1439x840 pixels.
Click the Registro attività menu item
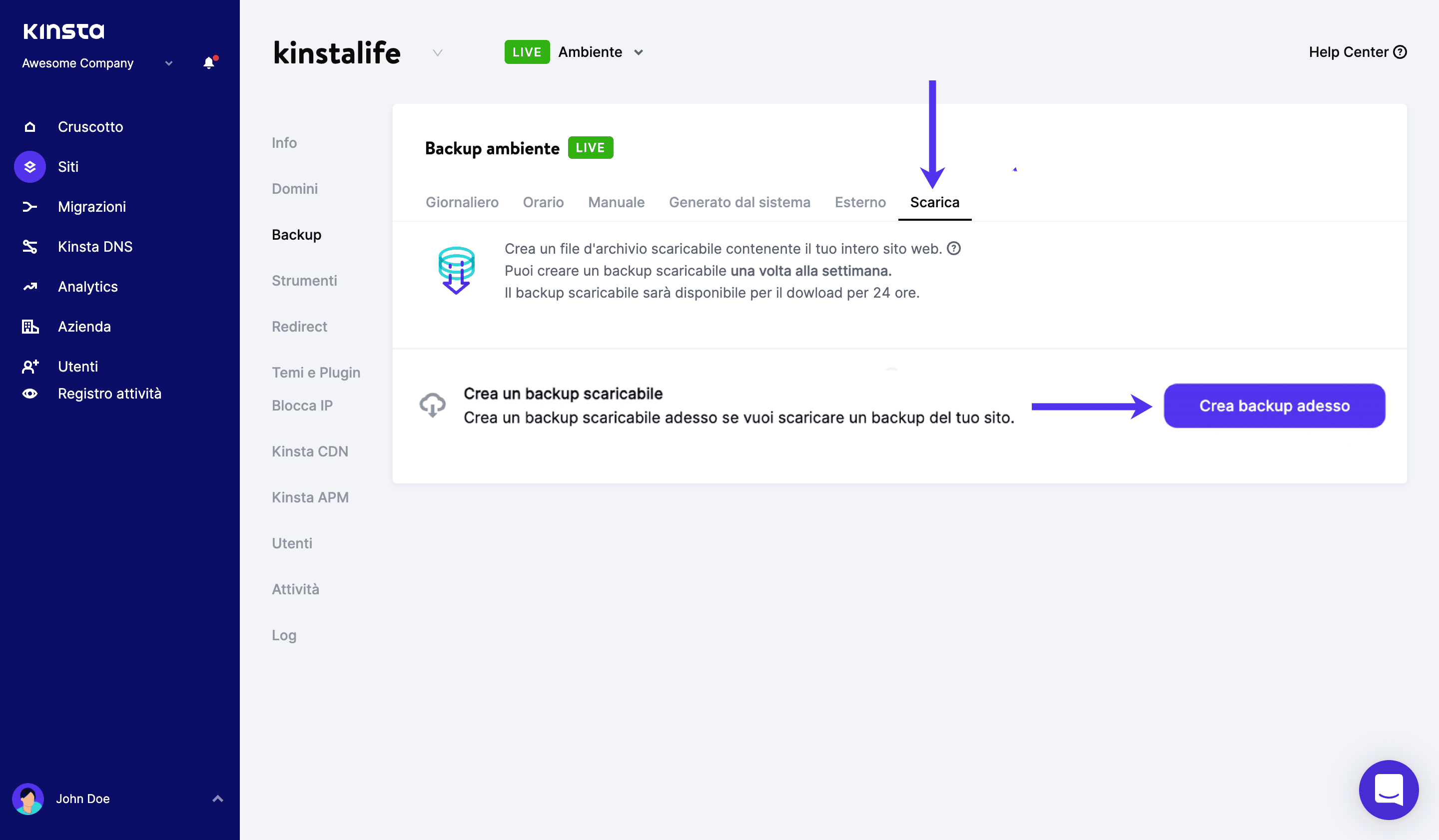click(x=108, y=393)
